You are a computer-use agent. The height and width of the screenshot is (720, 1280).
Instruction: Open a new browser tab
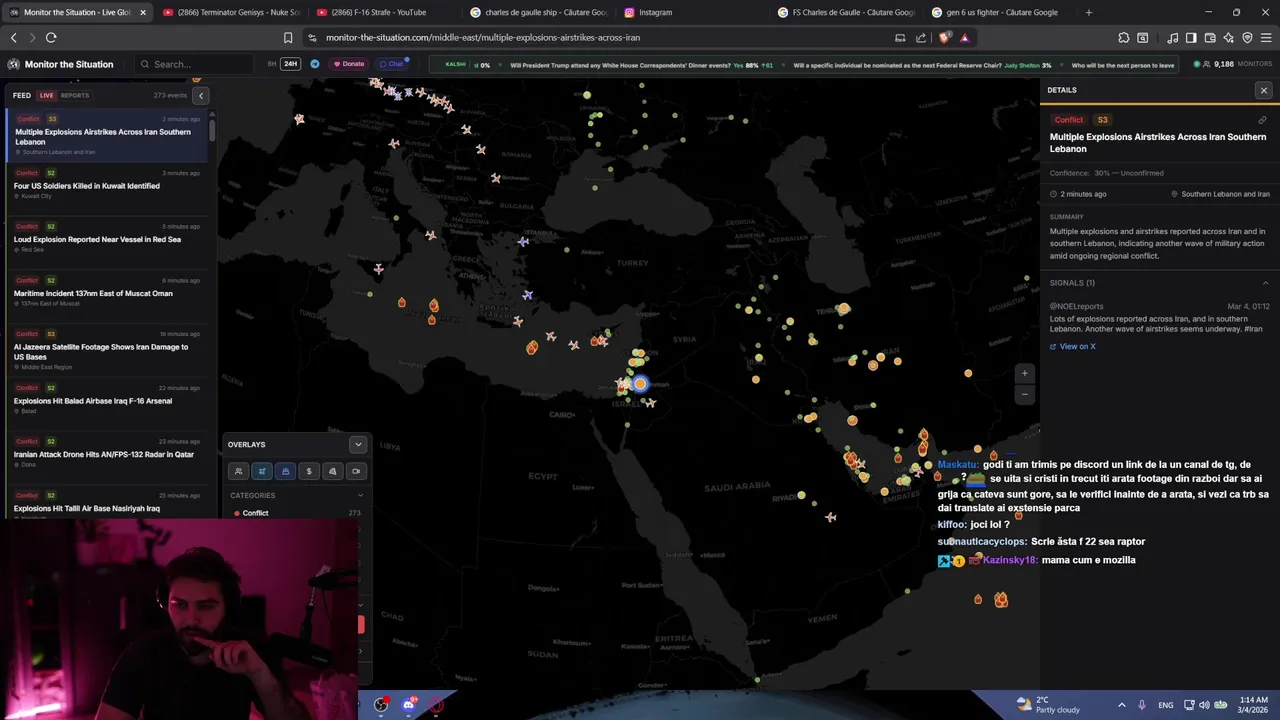[1089, 12]
